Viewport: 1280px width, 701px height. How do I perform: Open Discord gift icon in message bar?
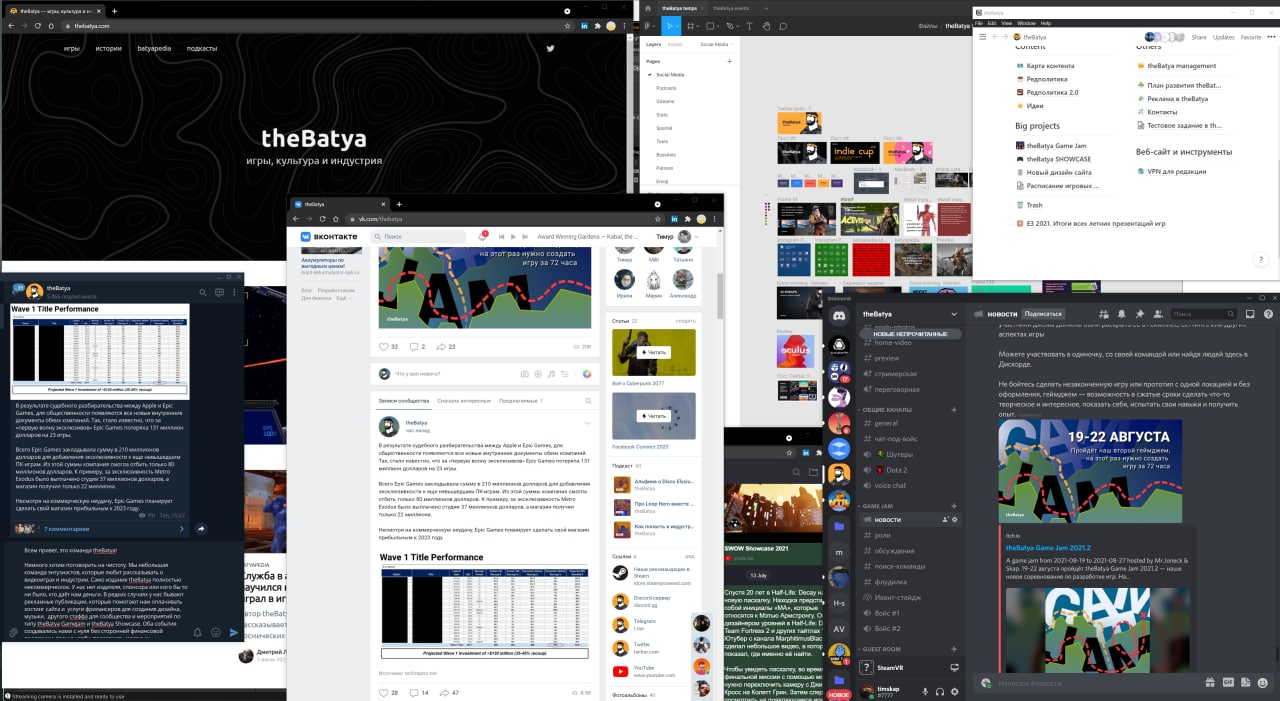coord(1210,682)
